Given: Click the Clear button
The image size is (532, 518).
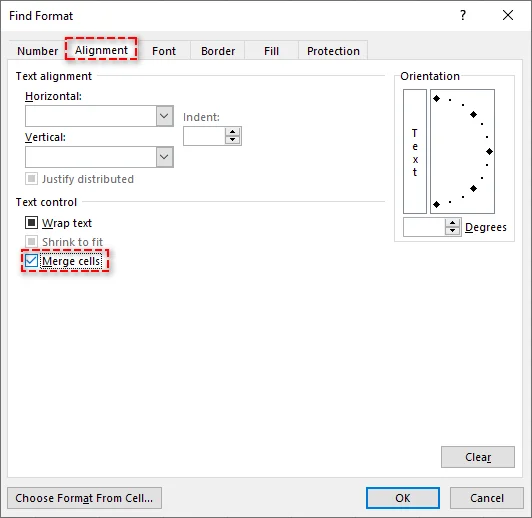Looking at the screenshot, I should 478,457.
